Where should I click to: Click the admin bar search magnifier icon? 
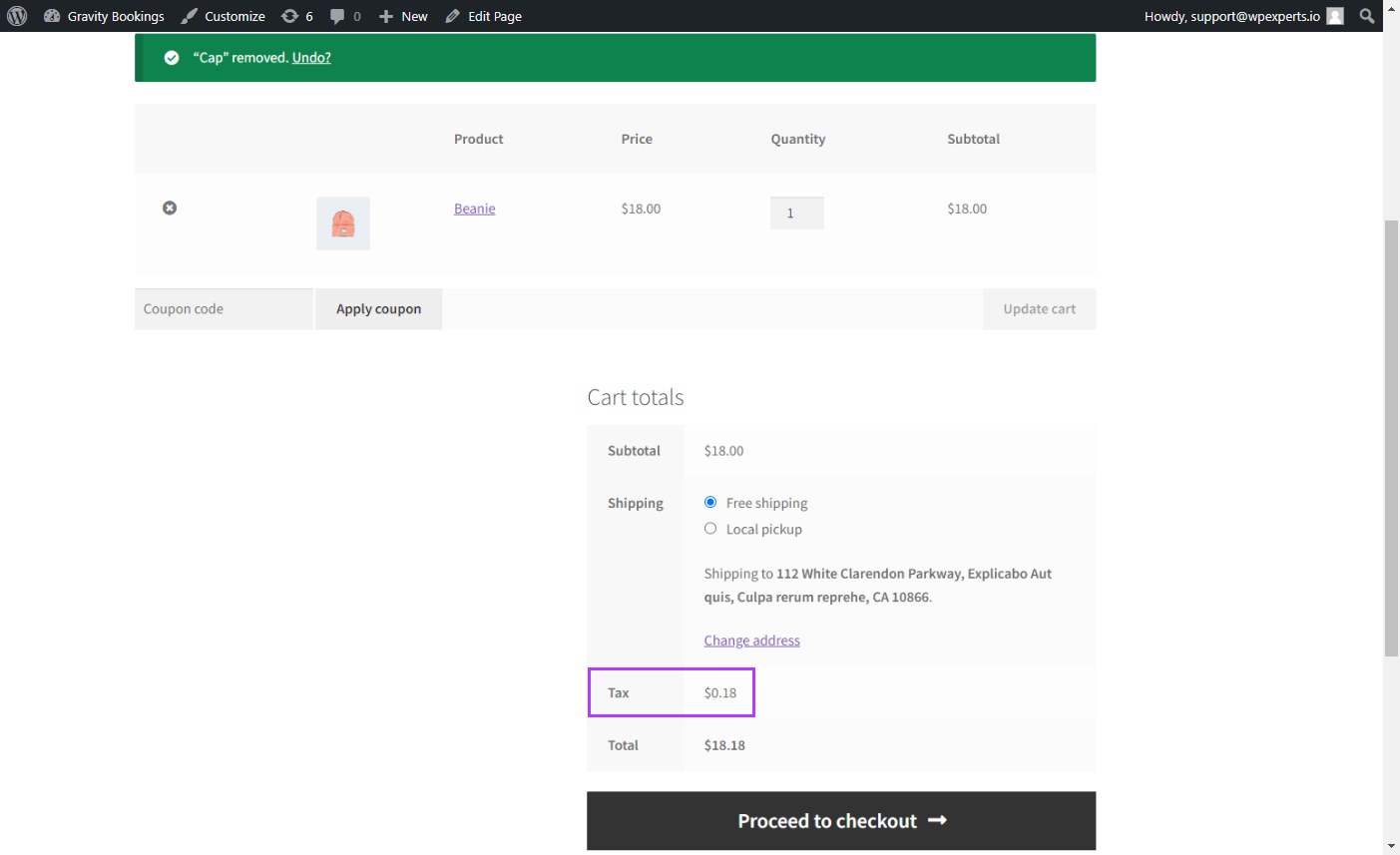coord(1367,16)
